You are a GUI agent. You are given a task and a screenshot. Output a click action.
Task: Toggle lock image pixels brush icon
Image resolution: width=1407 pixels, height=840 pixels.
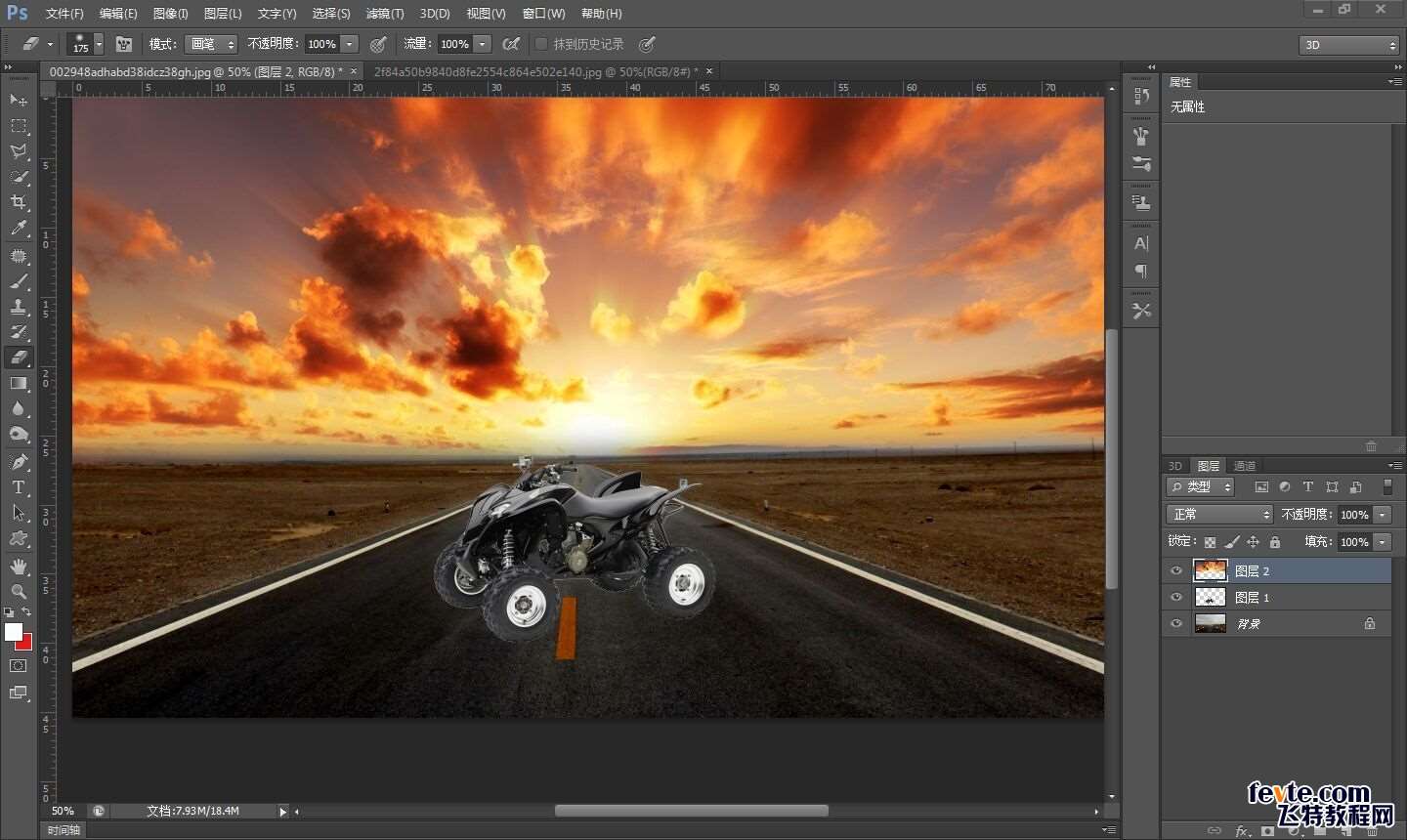[1232, 541]
